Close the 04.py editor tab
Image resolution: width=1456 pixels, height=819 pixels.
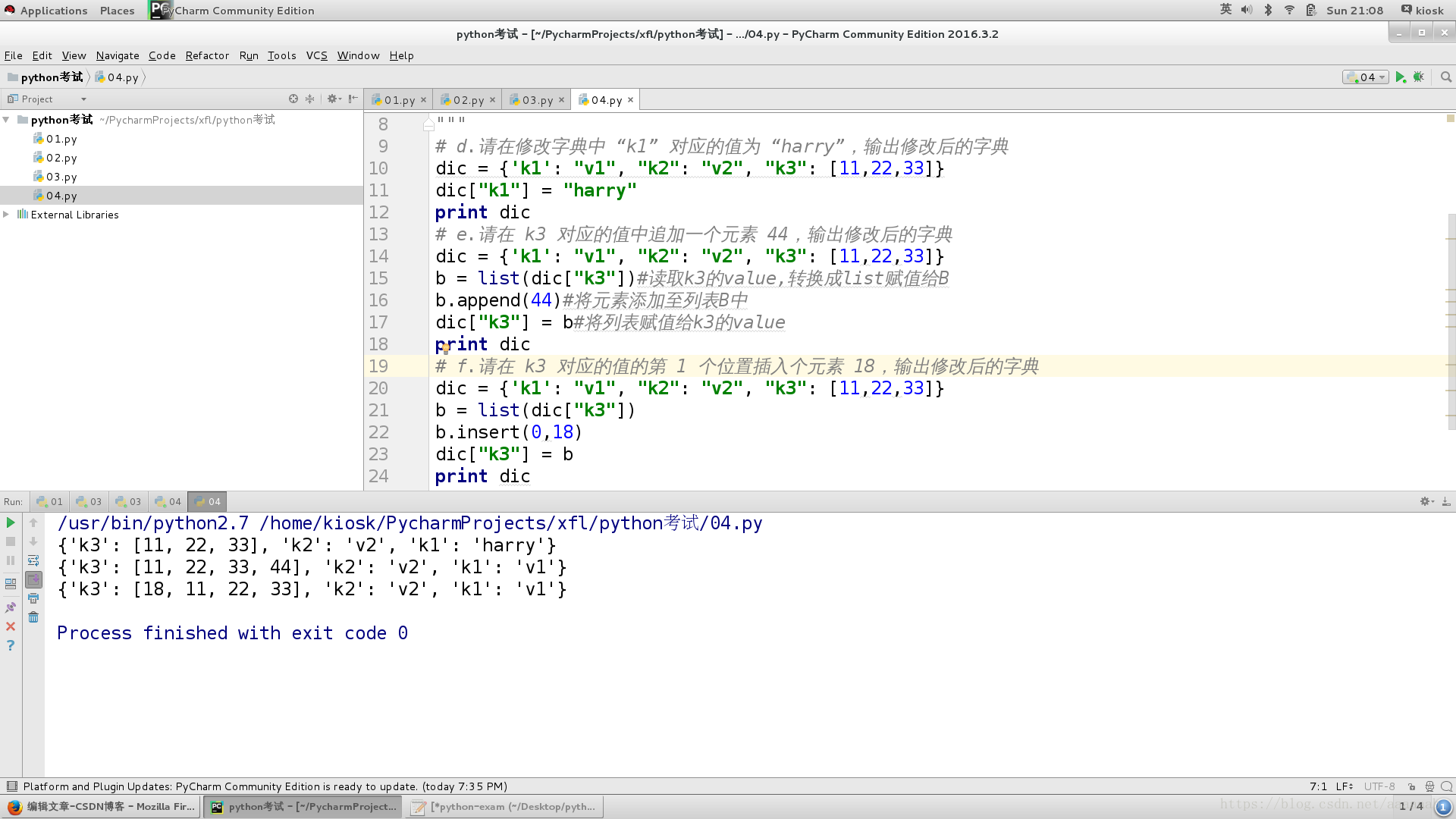630,100
